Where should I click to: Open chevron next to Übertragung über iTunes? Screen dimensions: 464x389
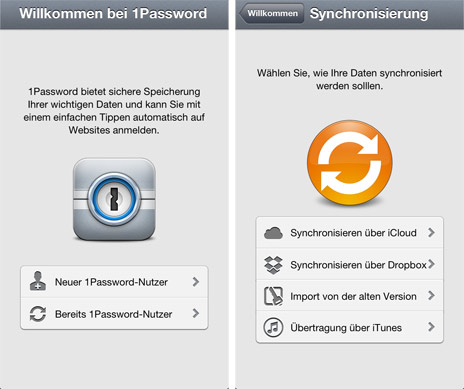431,327
